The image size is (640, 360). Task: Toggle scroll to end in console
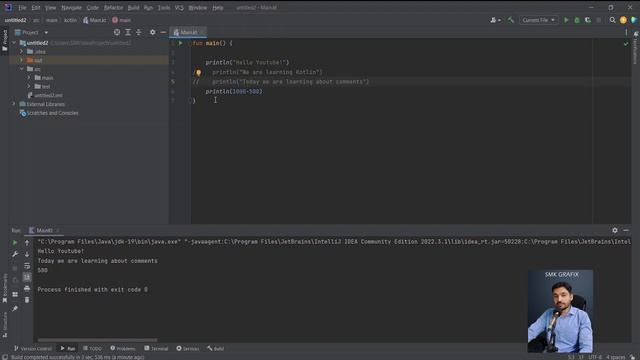[27, 277]
